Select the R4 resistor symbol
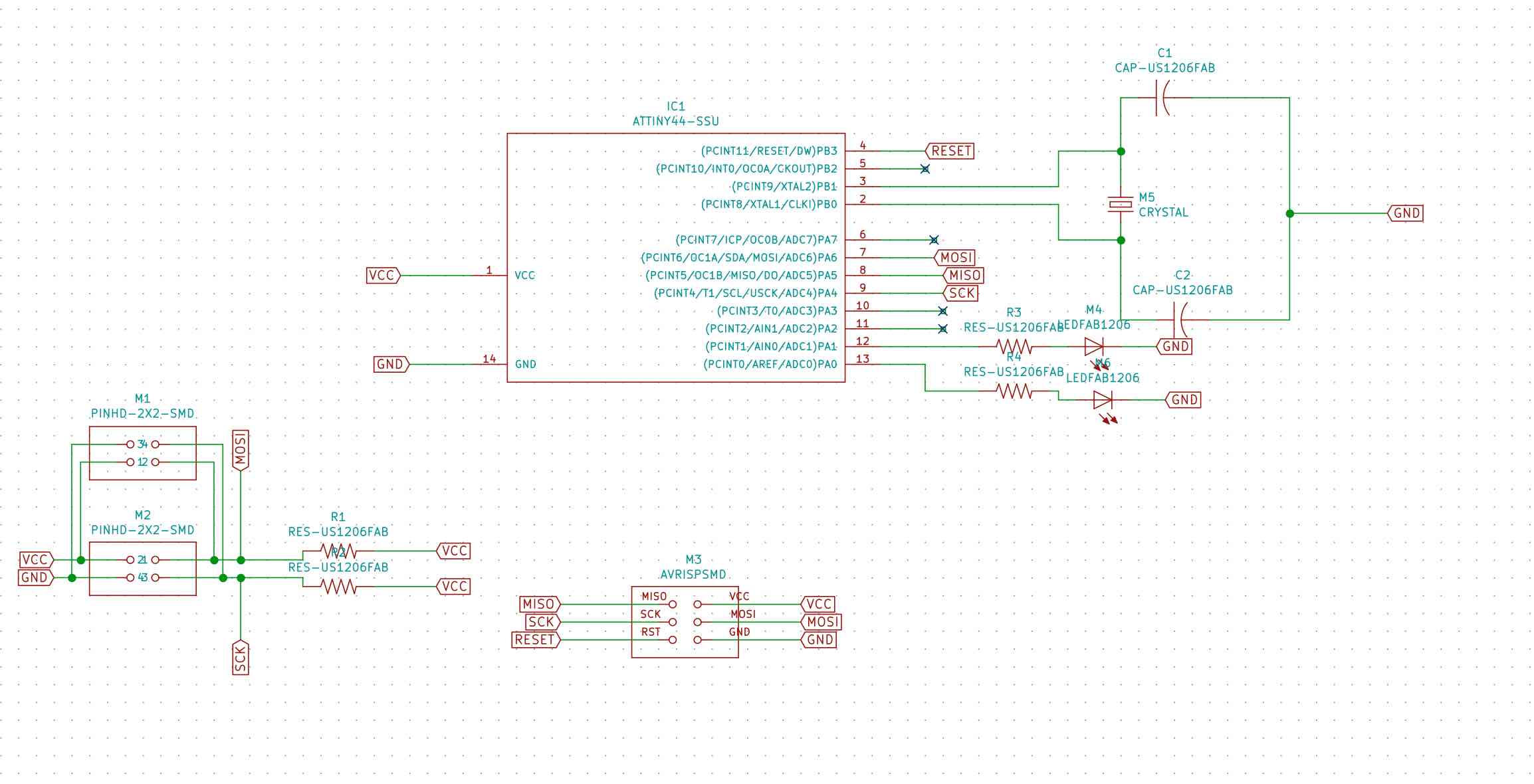 1014,391
